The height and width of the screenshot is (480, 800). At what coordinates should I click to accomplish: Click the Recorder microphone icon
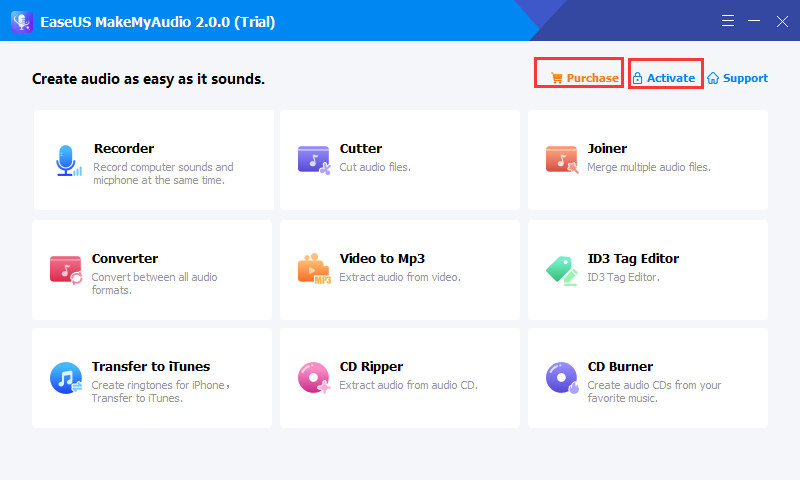coord(68,161)
